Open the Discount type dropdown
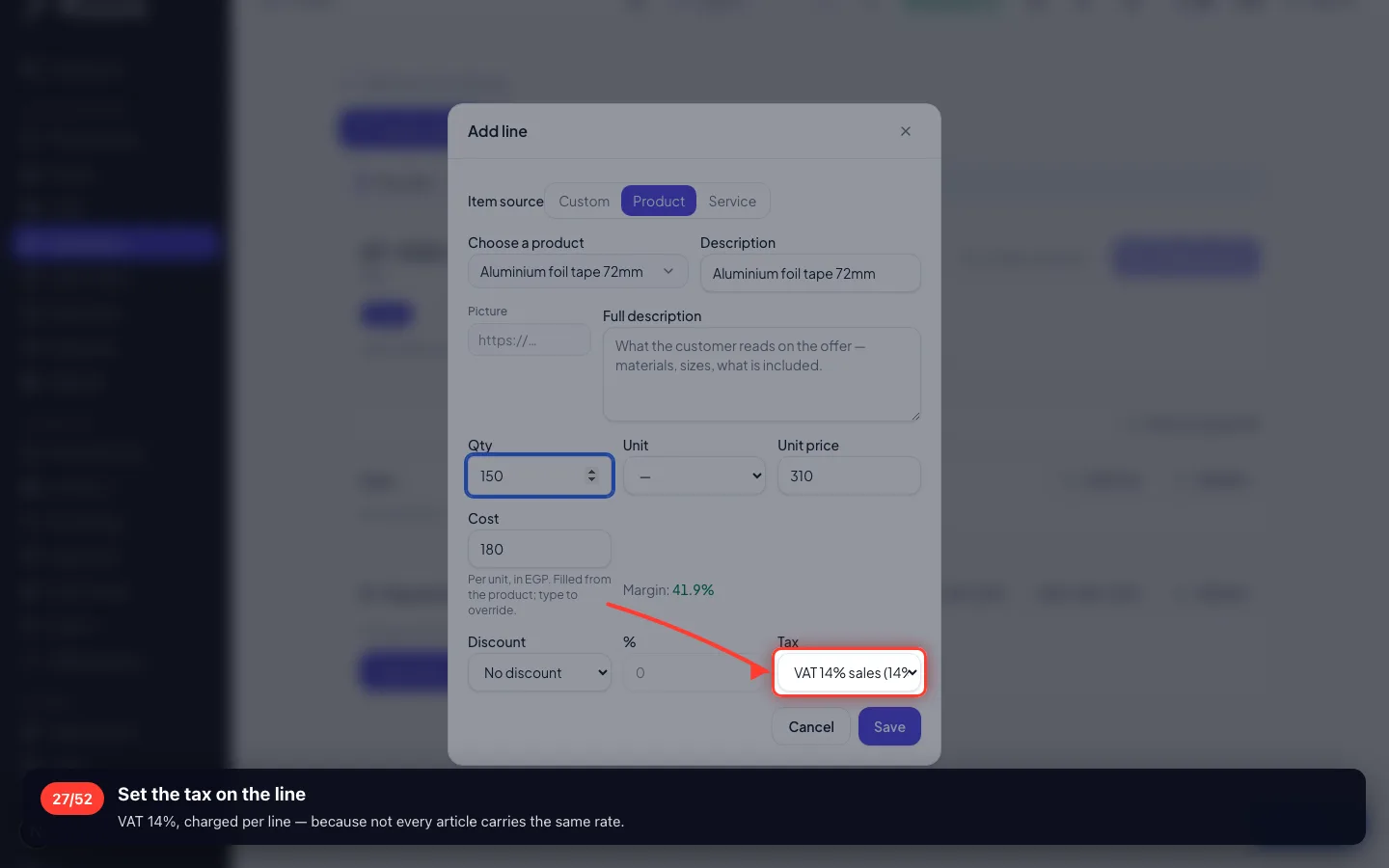 tap(539, 673)
